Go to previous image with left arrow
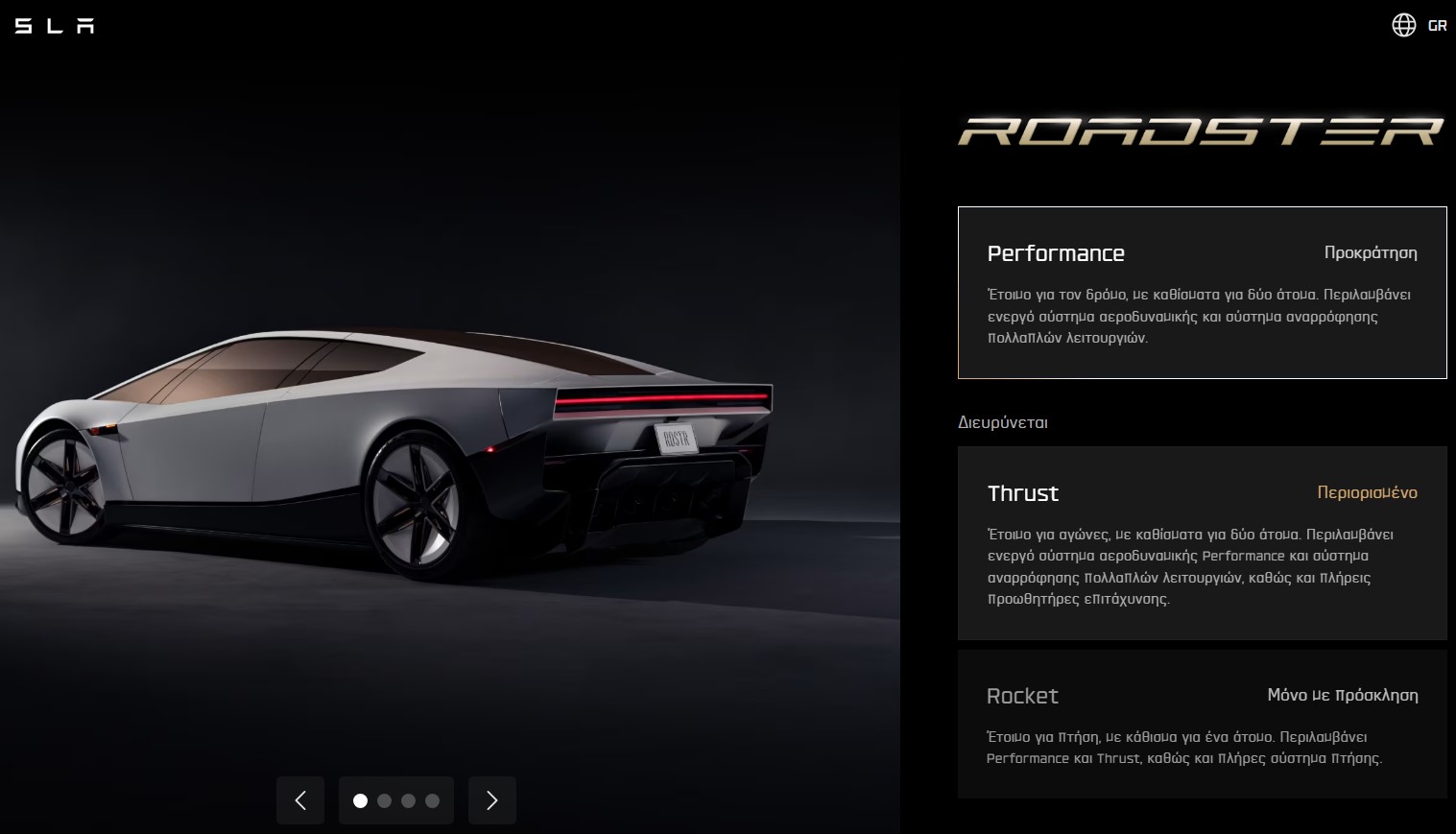This screenshot has height=834, width=1456. click(x=300, y=800)
